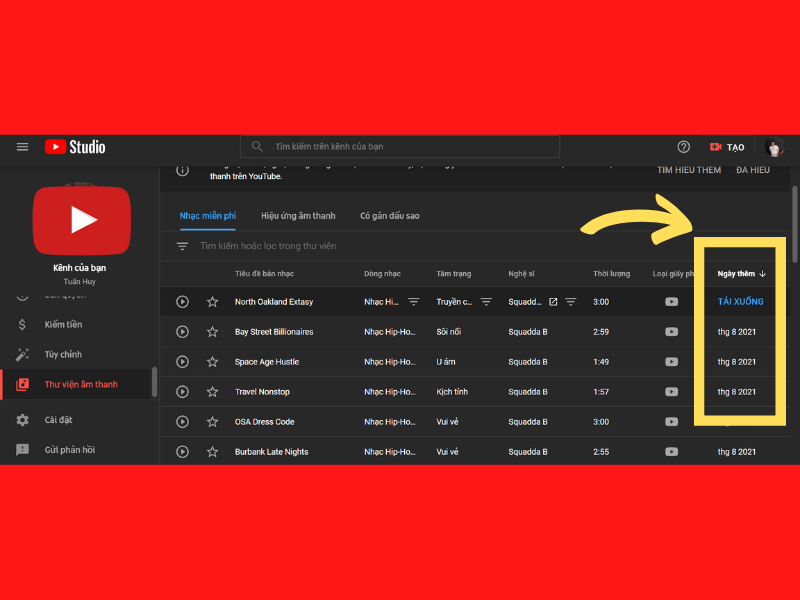Star the North Oakland Extasy track
Viewport: 800px width, 600px height.
tap(212, 301)
